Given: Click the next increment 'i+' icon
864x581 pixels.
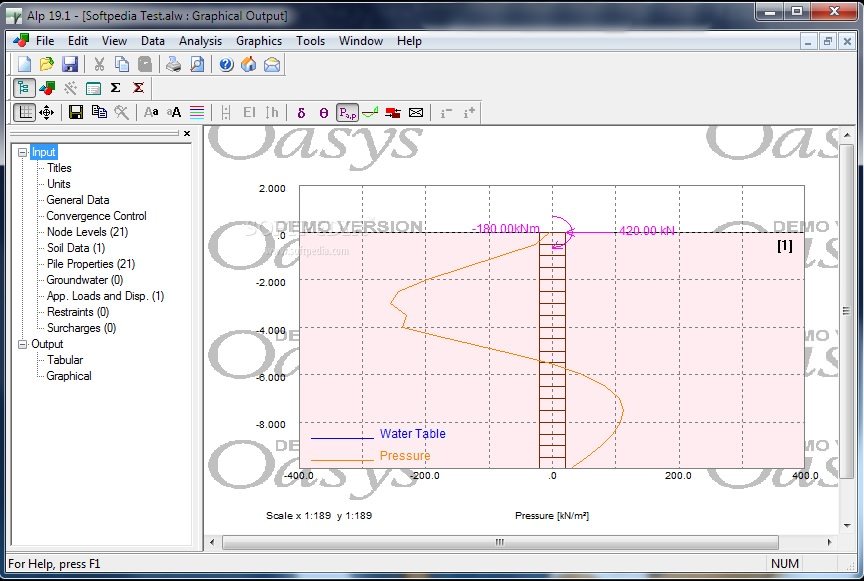Looking at the screenshot, I should [x=469, y=113].
